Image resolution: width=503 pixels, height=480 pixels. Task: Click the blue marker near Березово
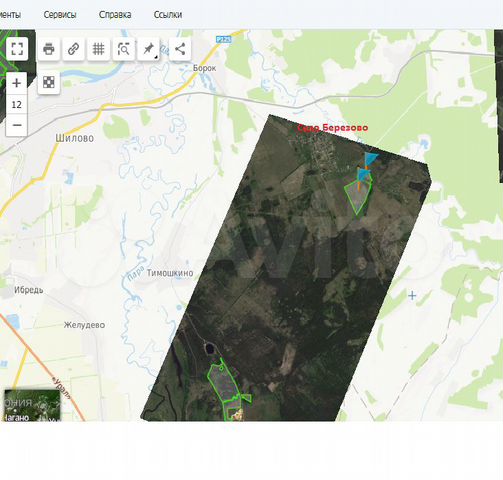click(370, 159)
